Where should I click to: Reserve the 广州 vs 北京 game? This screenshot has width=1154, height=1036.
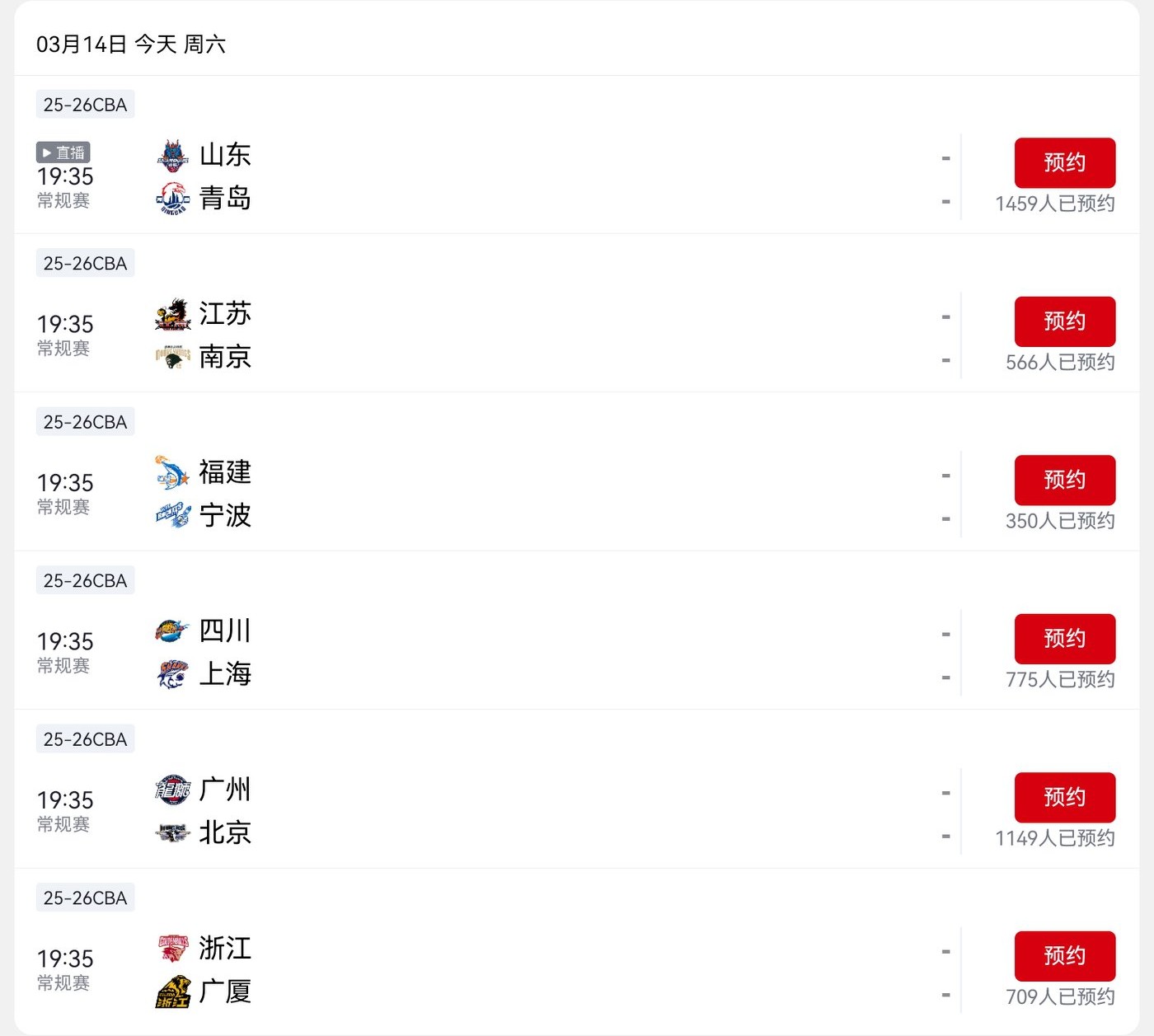[1064, 797]
